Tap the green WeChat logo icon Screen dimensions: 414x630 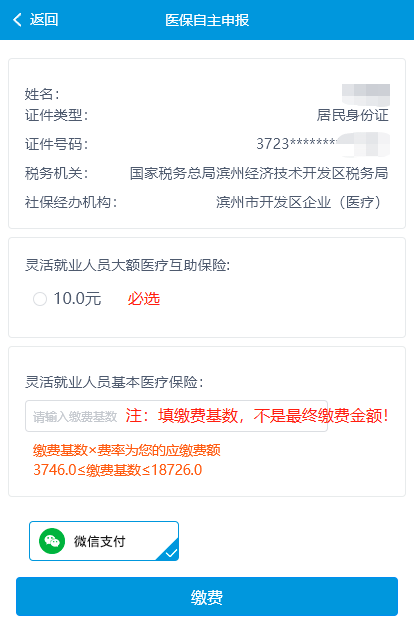(52, 541)
